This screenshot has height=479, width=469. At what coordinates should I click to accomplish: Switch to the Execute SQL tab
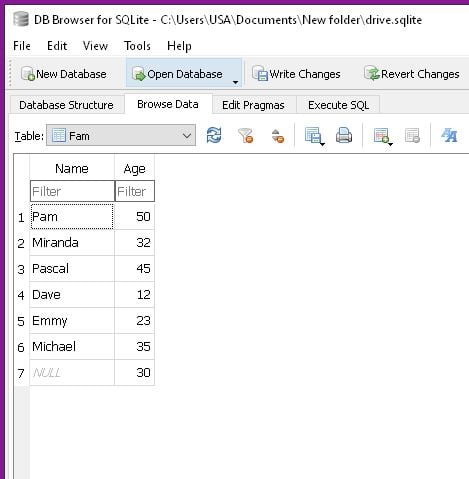click(338, 105)
